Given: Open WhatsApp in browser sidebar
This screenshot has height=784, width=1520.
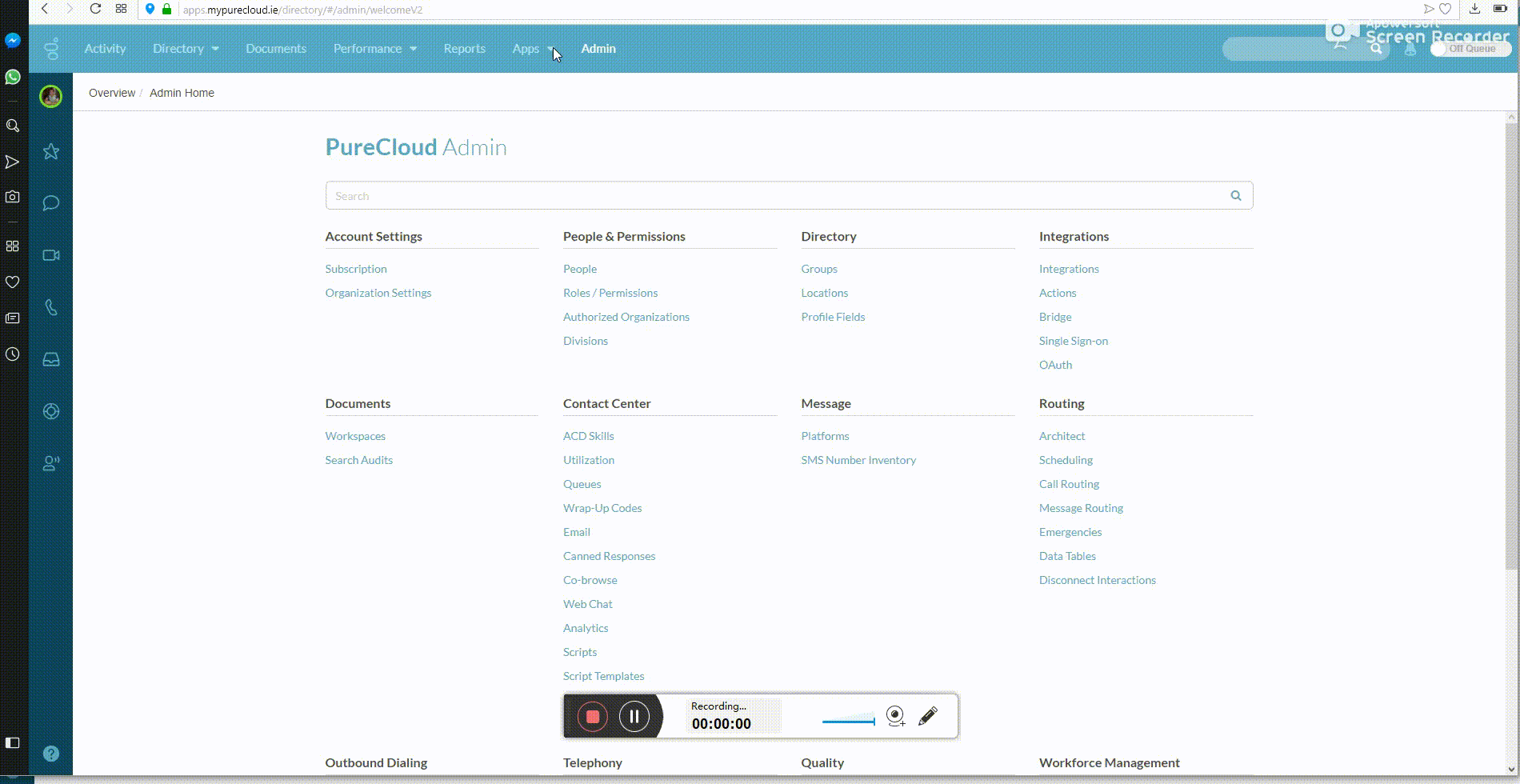Looking at the screenshot, I should click(13, 77).
